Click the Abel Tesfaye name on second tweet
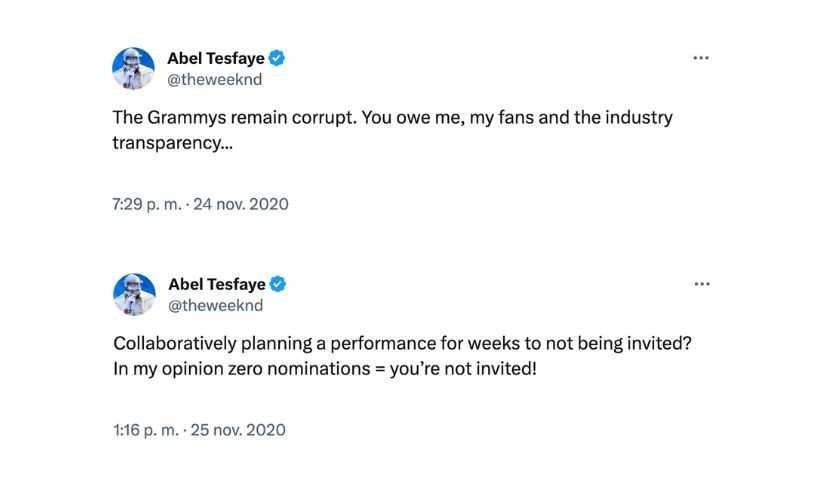Image resolution: width=825 pixels, height=495 pixels. [216, 284]
